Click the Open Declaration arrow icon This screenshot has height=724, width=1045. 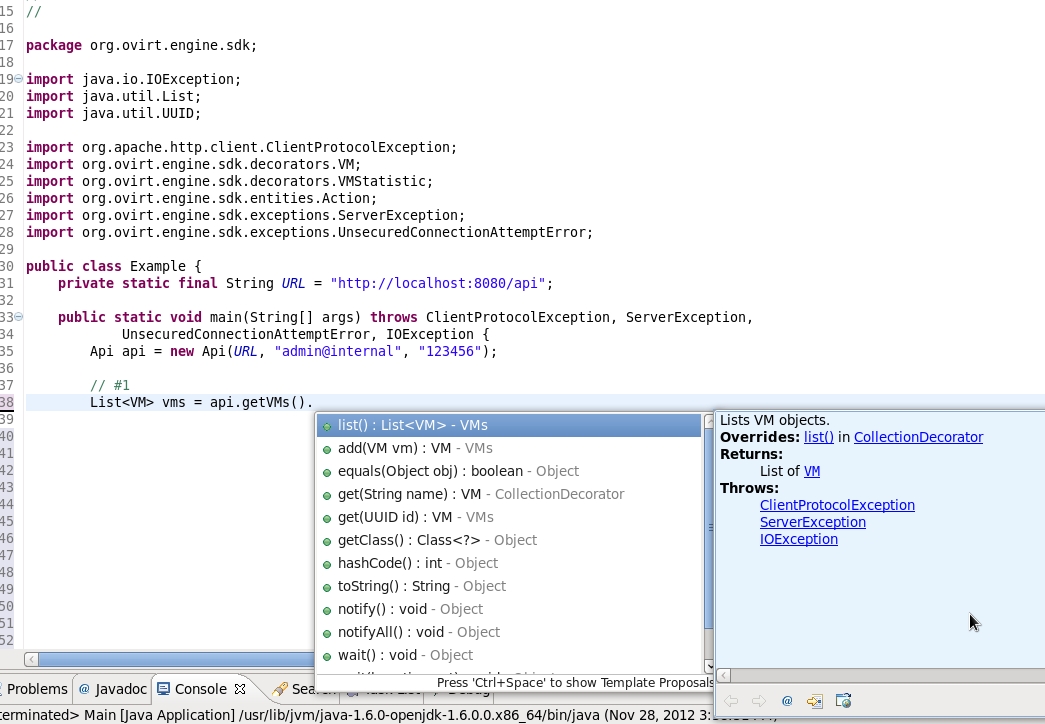pyautogui.click(x=815, y=701)
